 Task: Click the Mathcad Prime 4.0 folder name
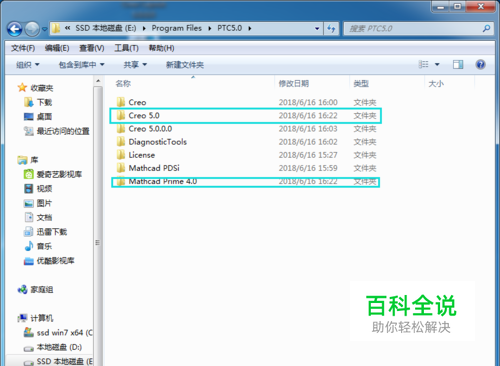(163, 181)
